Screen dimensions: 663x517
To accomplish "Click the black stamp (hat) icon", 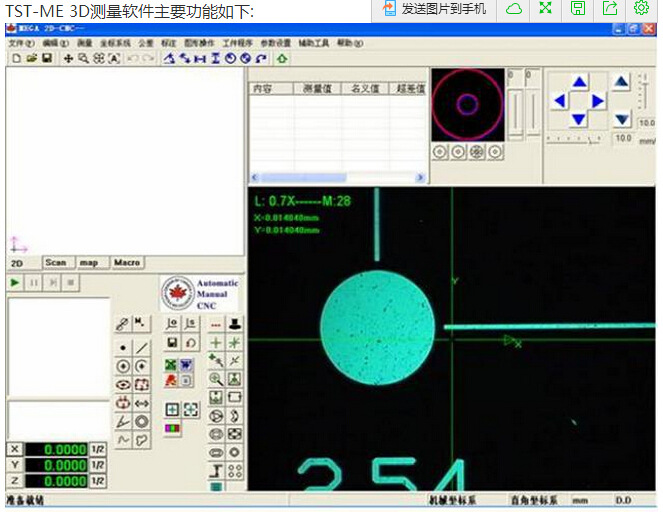I will point(235,324).
